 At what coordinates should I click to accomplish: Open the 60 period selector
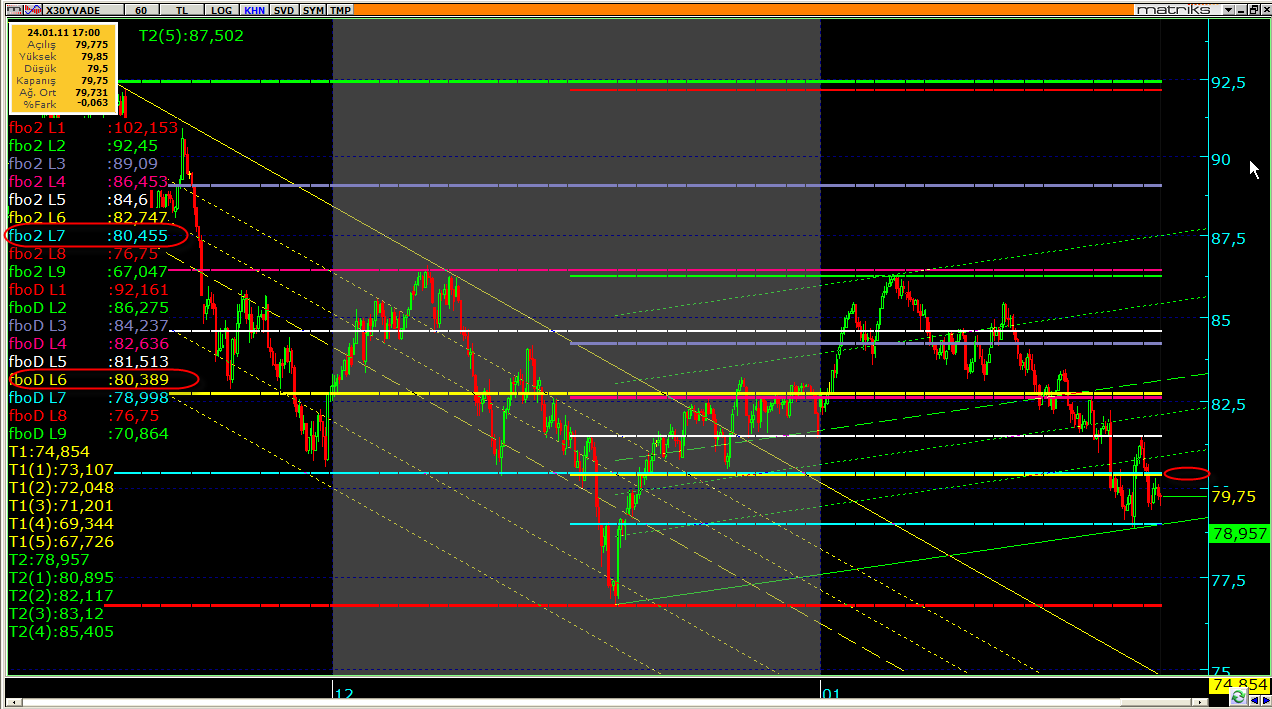[141, 9]
